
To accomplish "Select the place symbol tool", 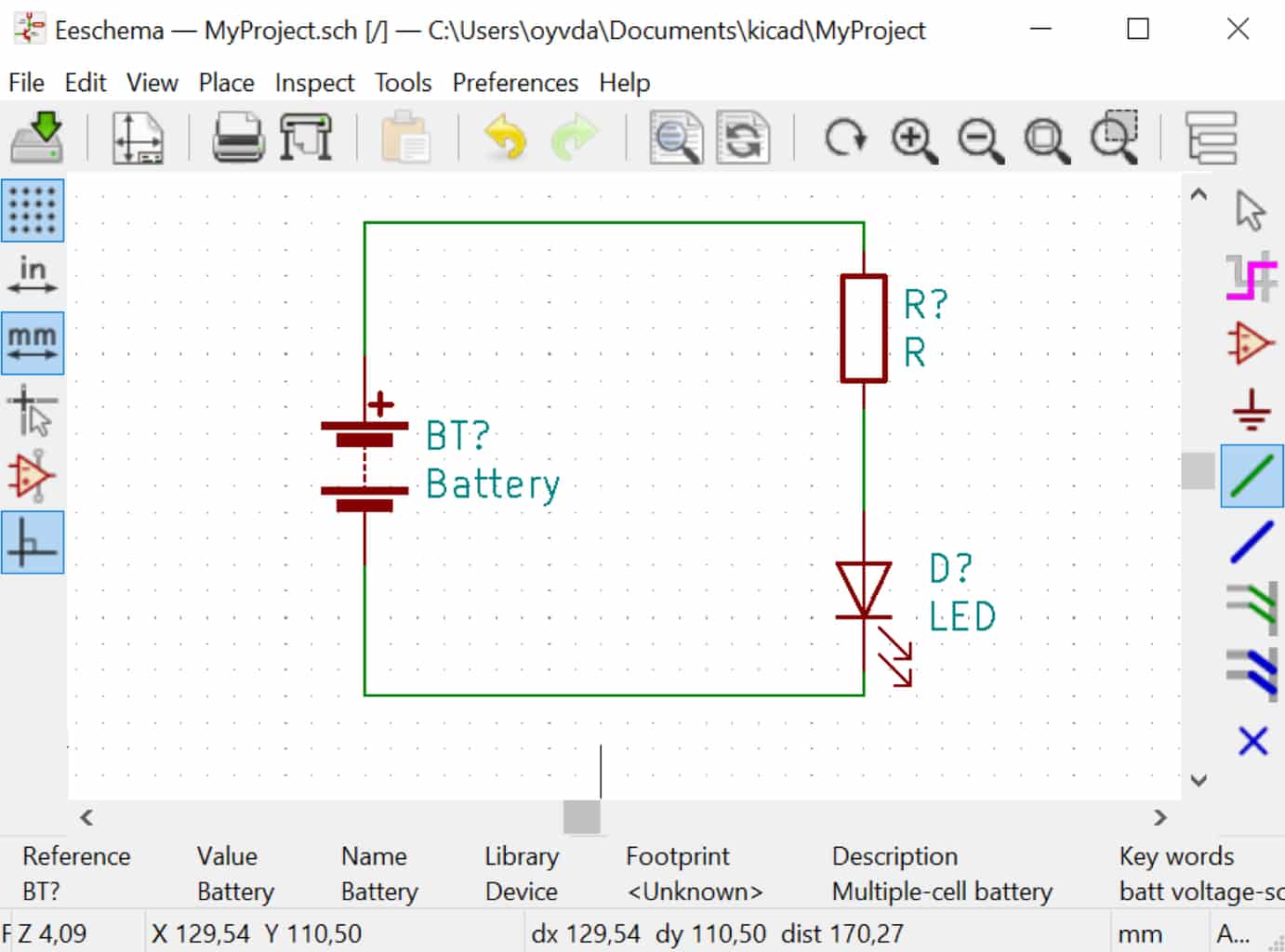I will click(x=1251, y=342).
